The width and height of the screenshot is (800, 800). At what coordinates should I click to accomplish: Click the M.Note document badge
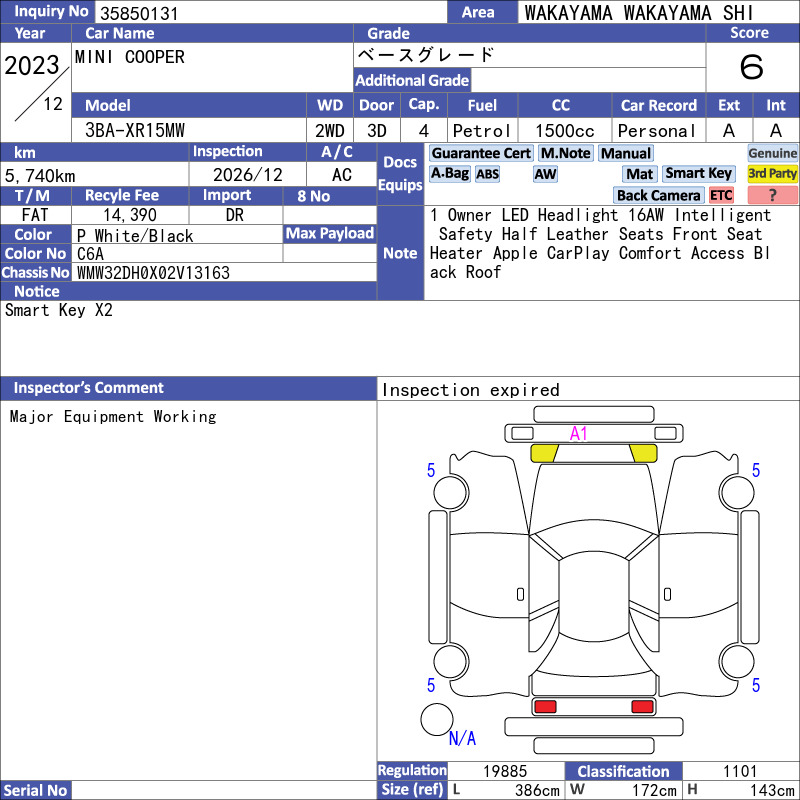565,153
